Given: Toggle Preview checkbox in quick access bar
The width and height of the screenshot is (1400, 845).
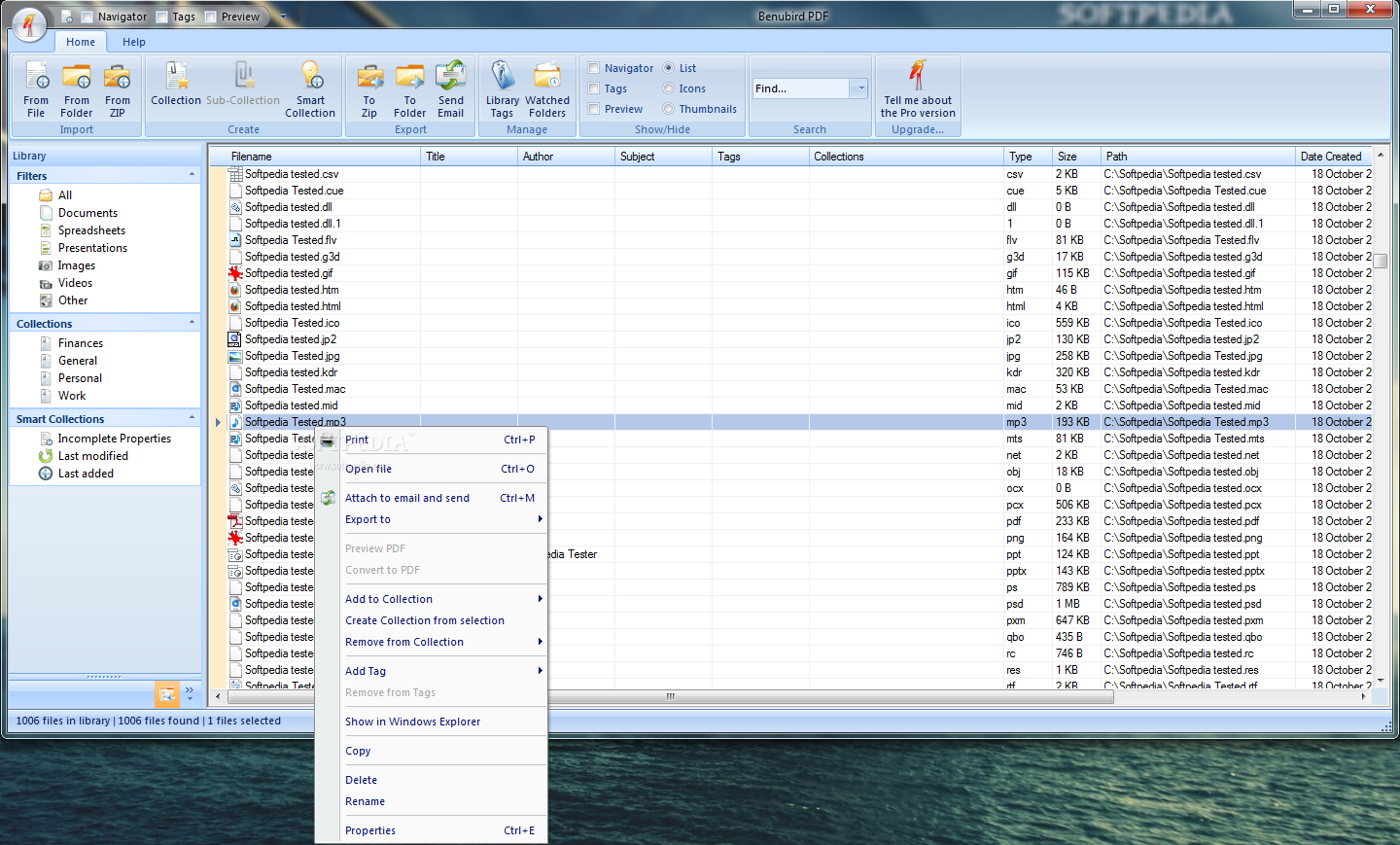Looking at the screenshot, I should tap(210, 17).
